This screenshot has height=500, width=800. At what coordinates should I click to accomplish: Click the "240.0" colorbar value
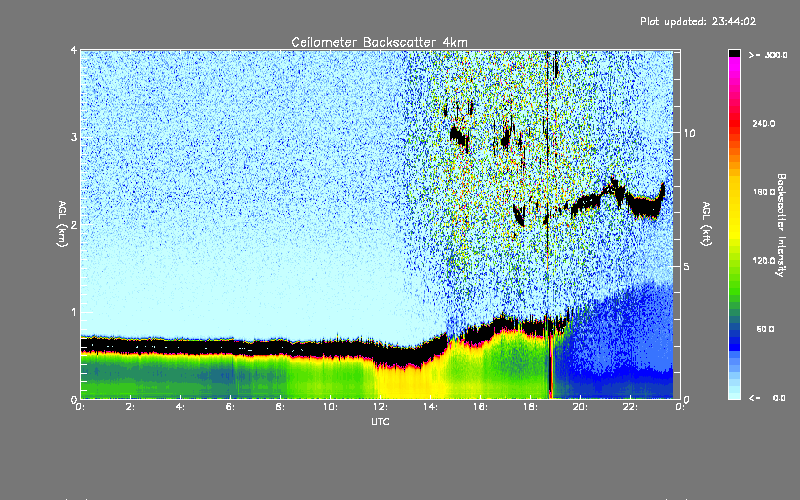pos(764,124)
